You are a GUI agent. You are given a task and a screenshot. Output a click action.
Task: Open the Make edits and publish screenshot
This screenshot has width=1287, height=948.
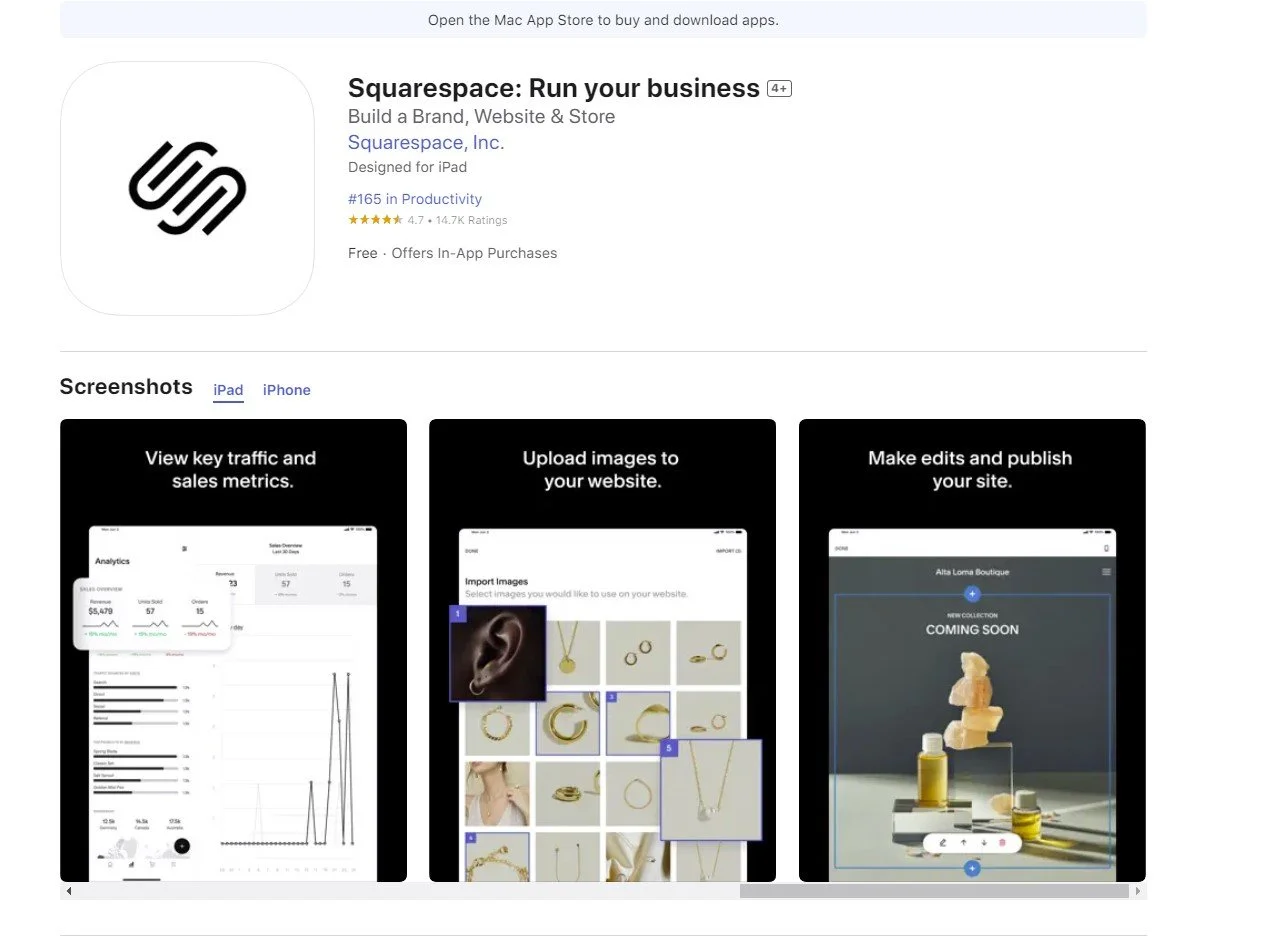click(x=972, y=650)
